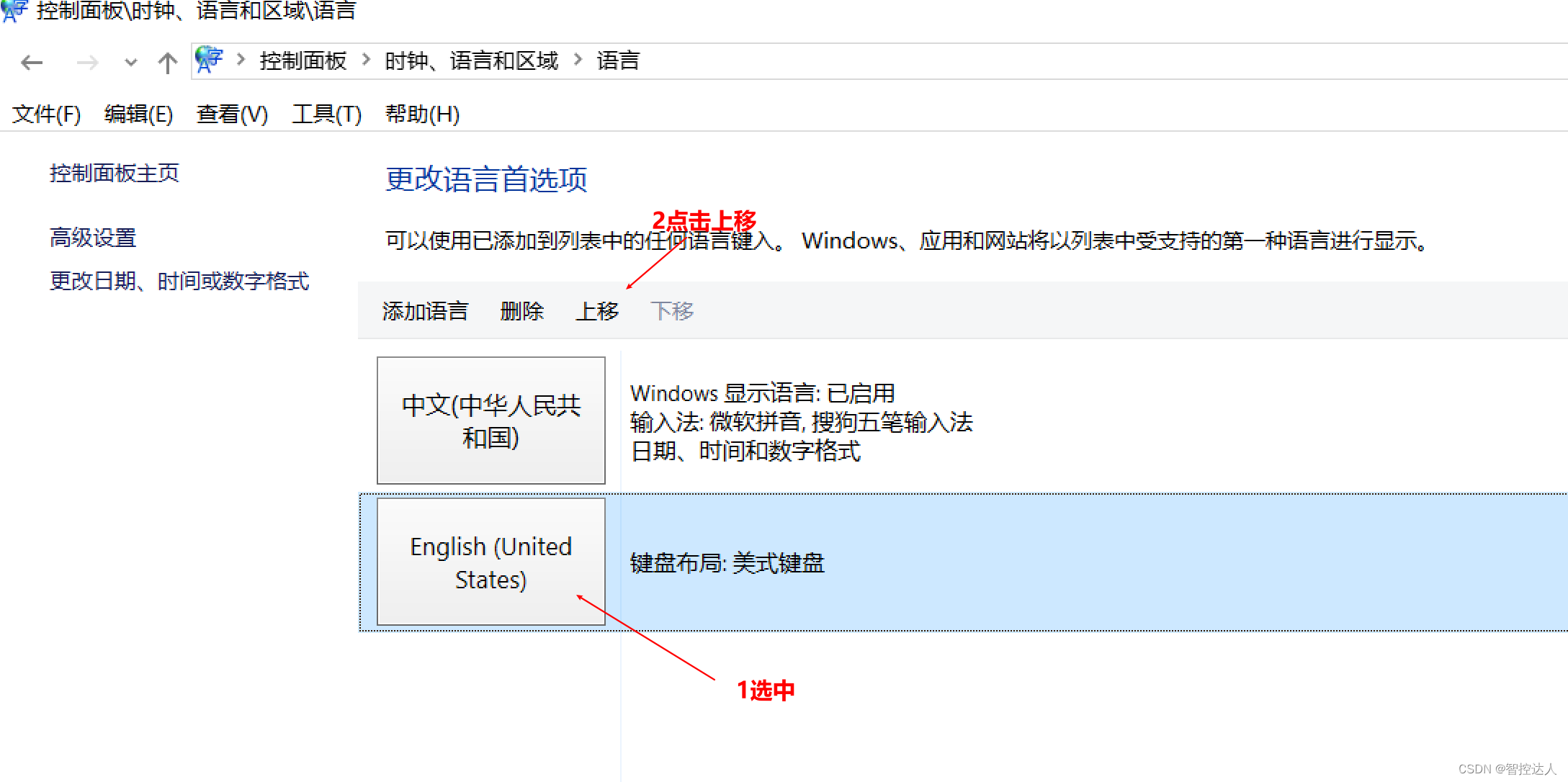The image size is (1568, 782).
Task: Open the 工具(T) menu
Action: [326, 114]
